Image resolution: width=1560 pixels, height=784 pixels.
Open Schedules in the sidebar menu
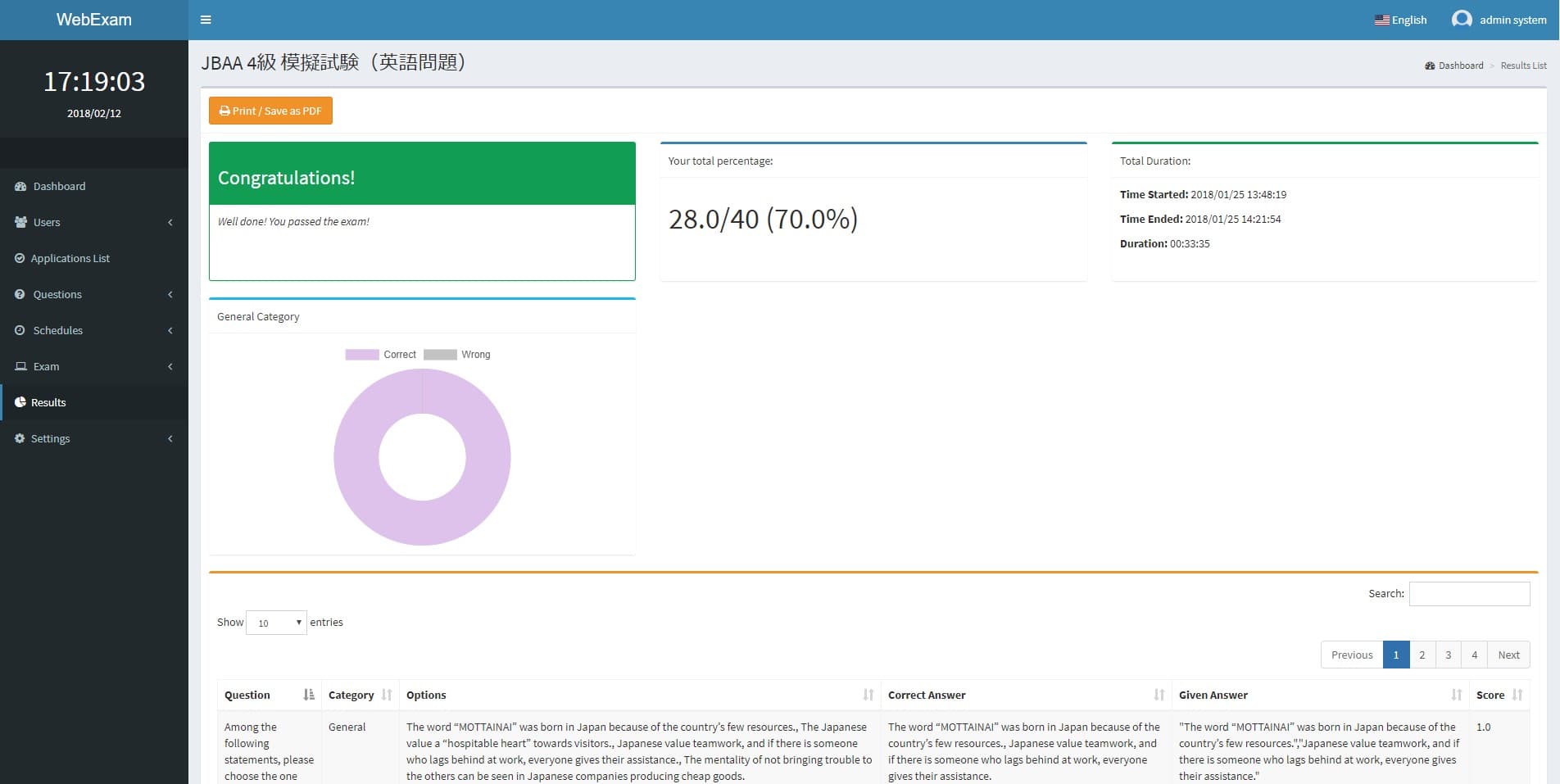94,330
